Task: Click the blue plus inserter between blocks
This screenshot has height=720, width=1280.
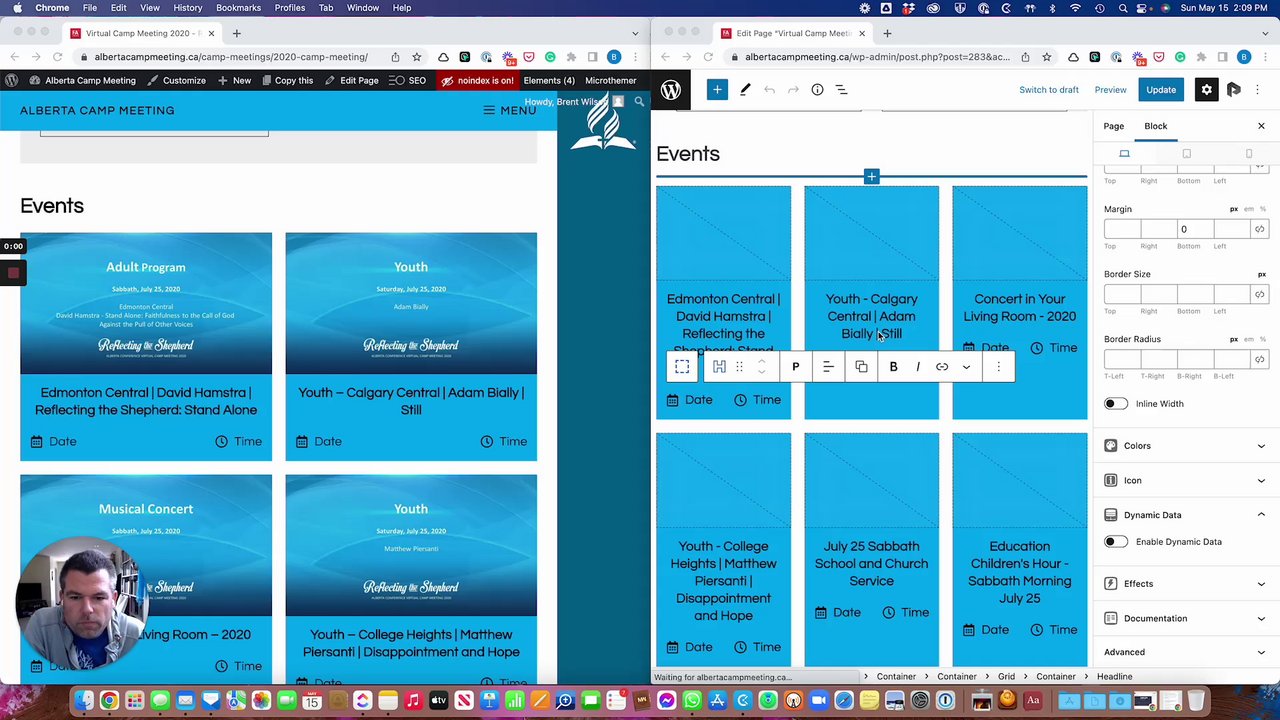Action: coord(872,177)
